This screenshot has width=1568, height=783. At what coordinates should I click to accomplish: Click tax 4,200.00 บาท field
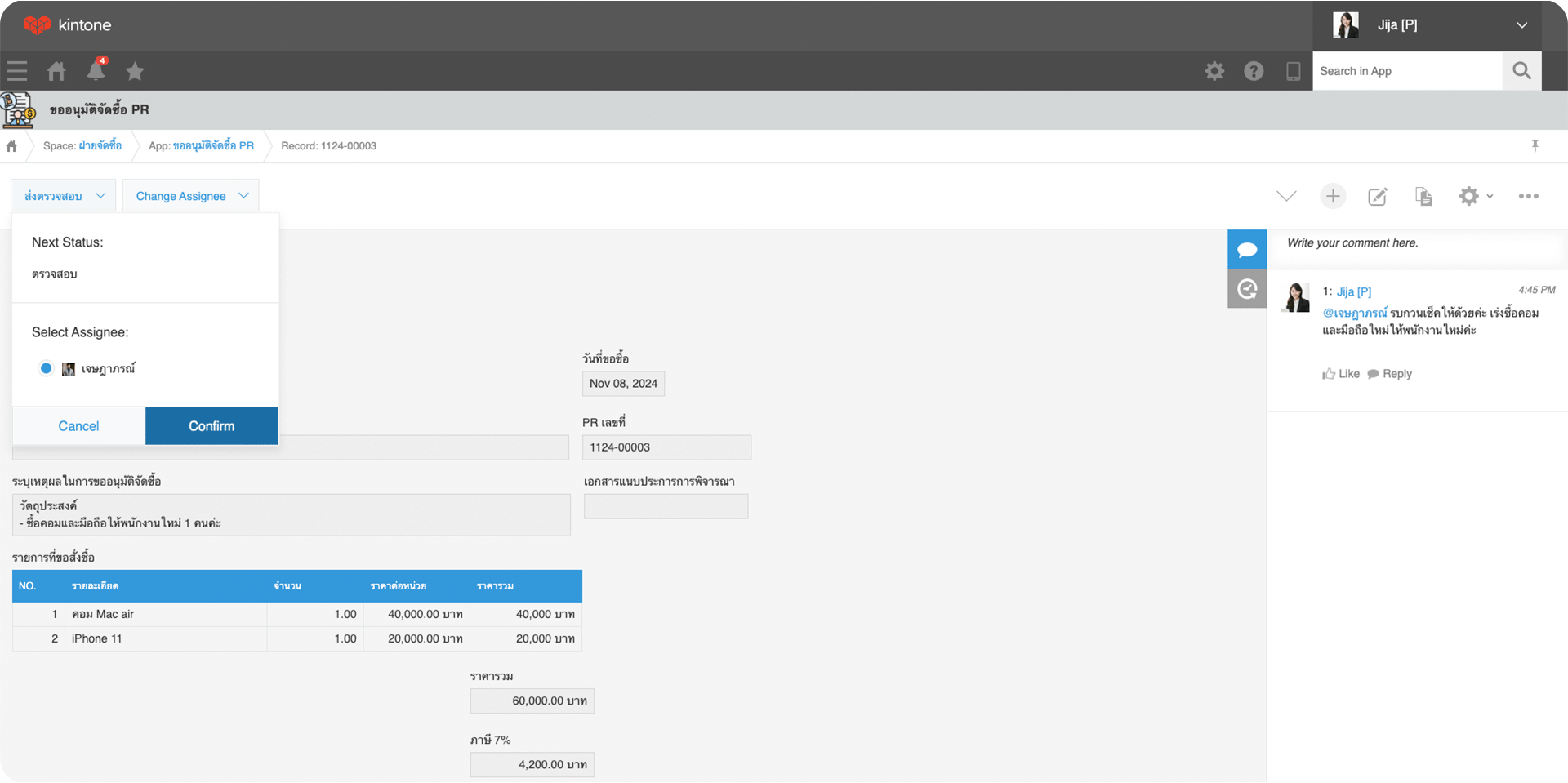coord(532,765)
